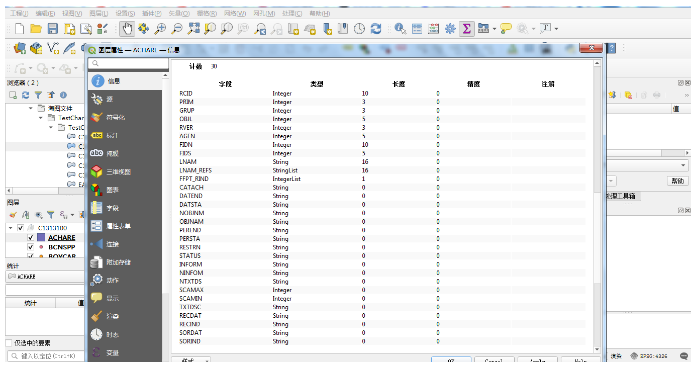Click the purple ACHARE layer symbol swatch

[x=41, y=238]
